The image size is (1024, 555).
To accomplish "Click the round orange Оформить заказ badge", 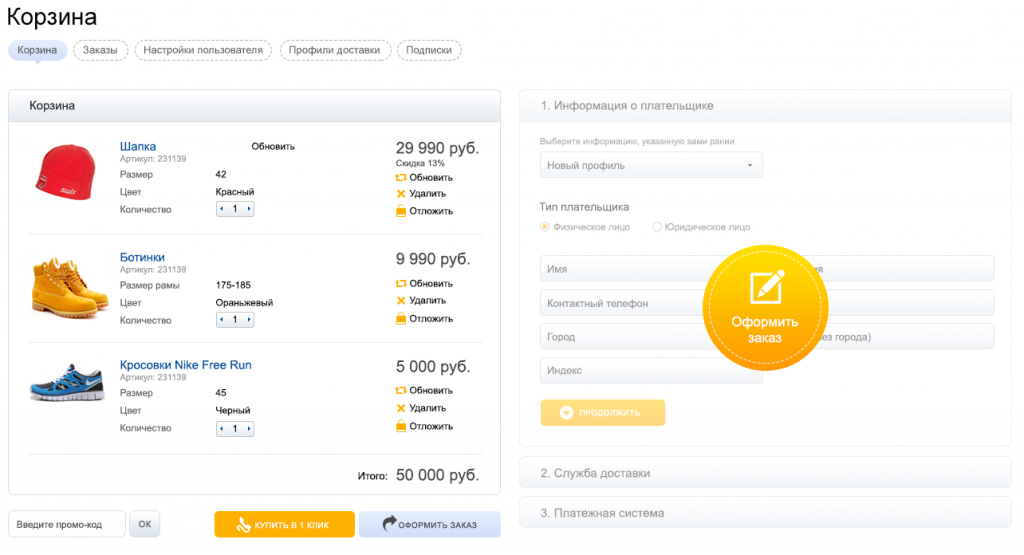I will click(x=765, y=308).
